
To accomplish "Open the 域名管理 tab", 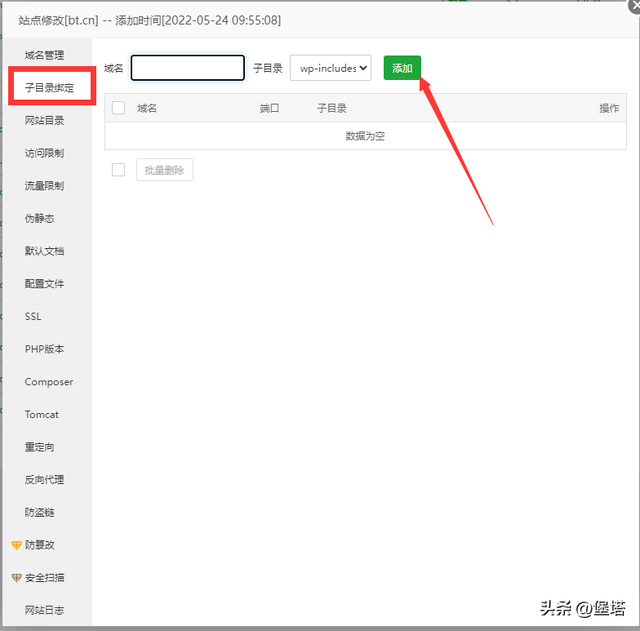I will point(44,55).
